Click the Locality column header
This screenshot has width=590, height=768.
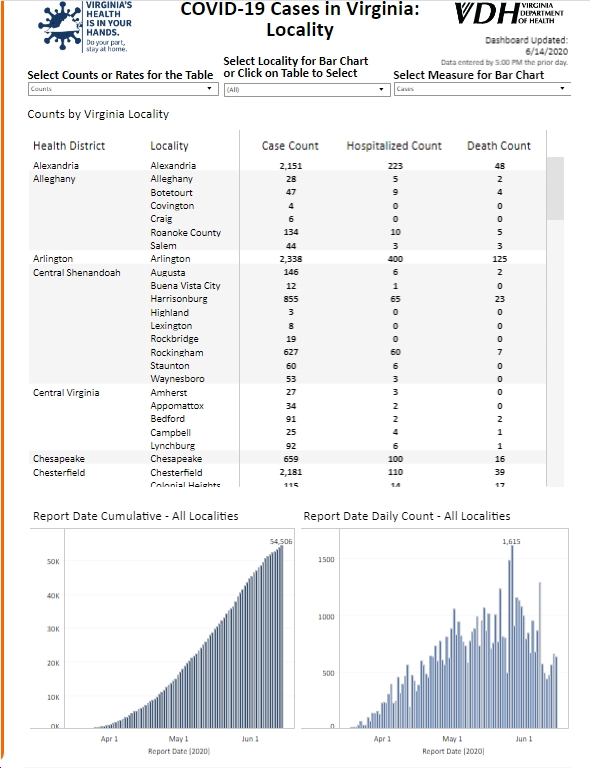point(169,146)
